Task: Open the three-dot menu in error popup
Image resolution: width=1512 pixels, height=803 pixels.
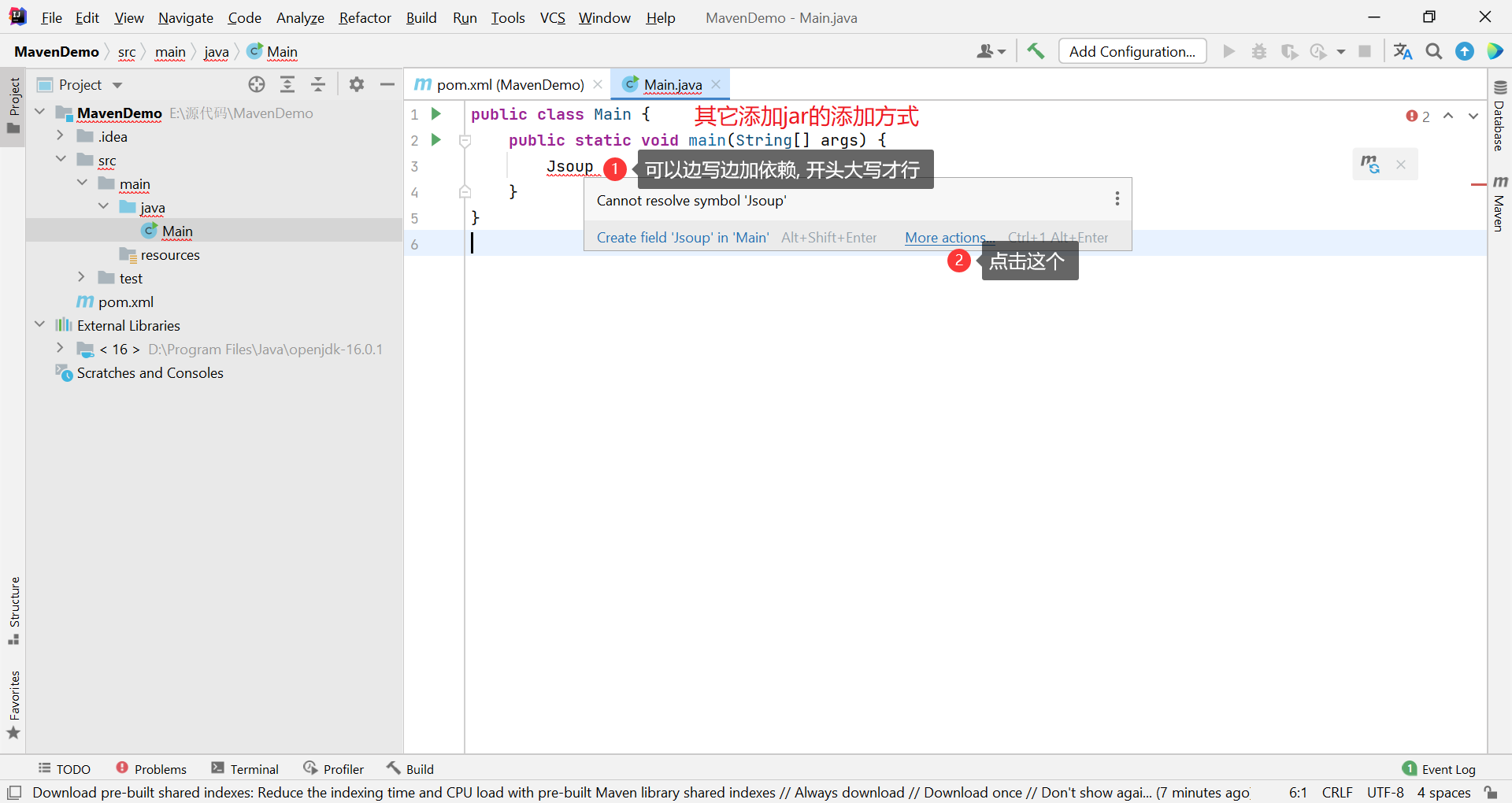Action: coord(1117,198)
